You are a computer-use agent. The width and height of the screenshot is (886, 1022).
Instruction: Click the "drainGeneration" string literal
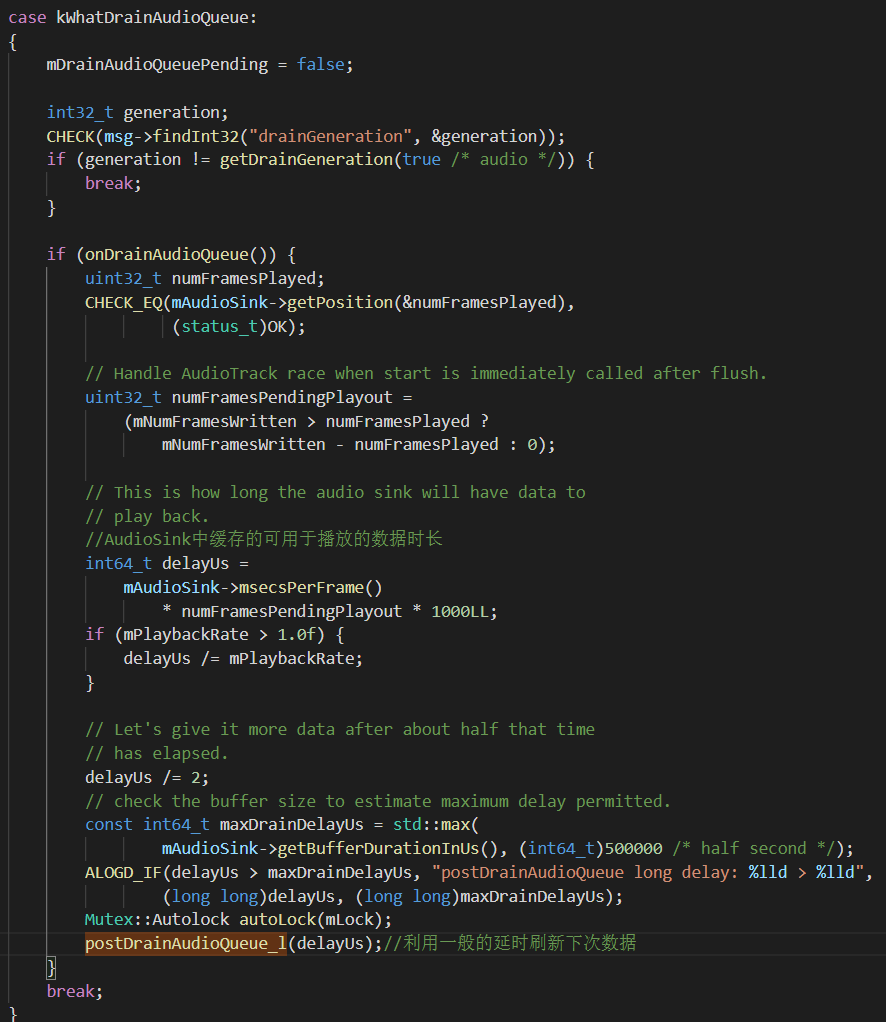point(331,136)
